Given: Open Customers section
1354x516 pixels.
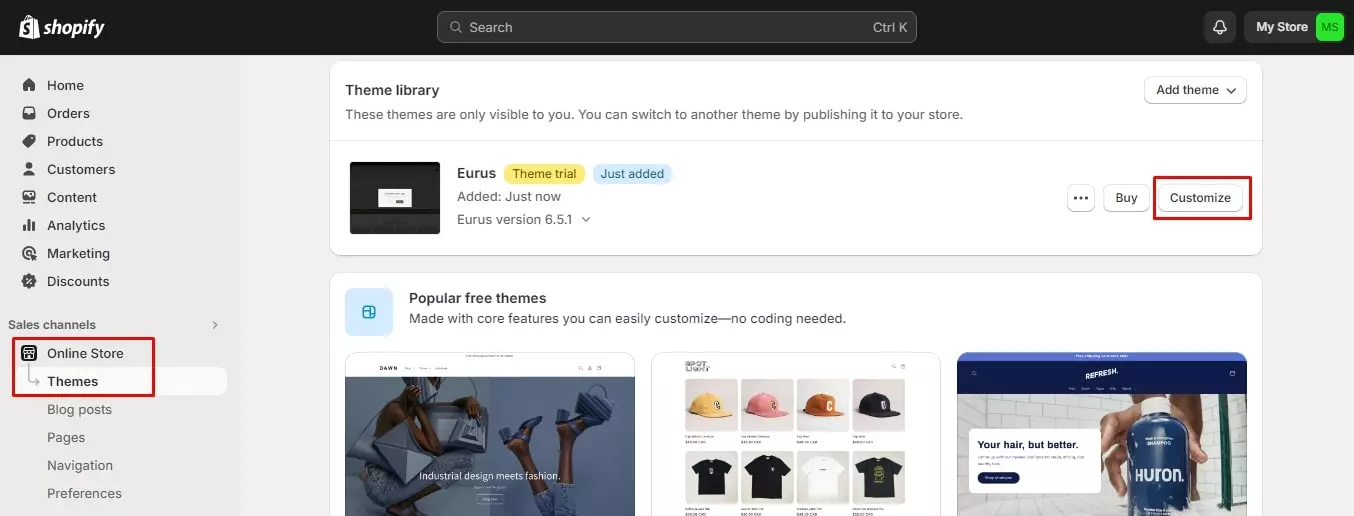Looking at the screenshot, I should [81, 169].
